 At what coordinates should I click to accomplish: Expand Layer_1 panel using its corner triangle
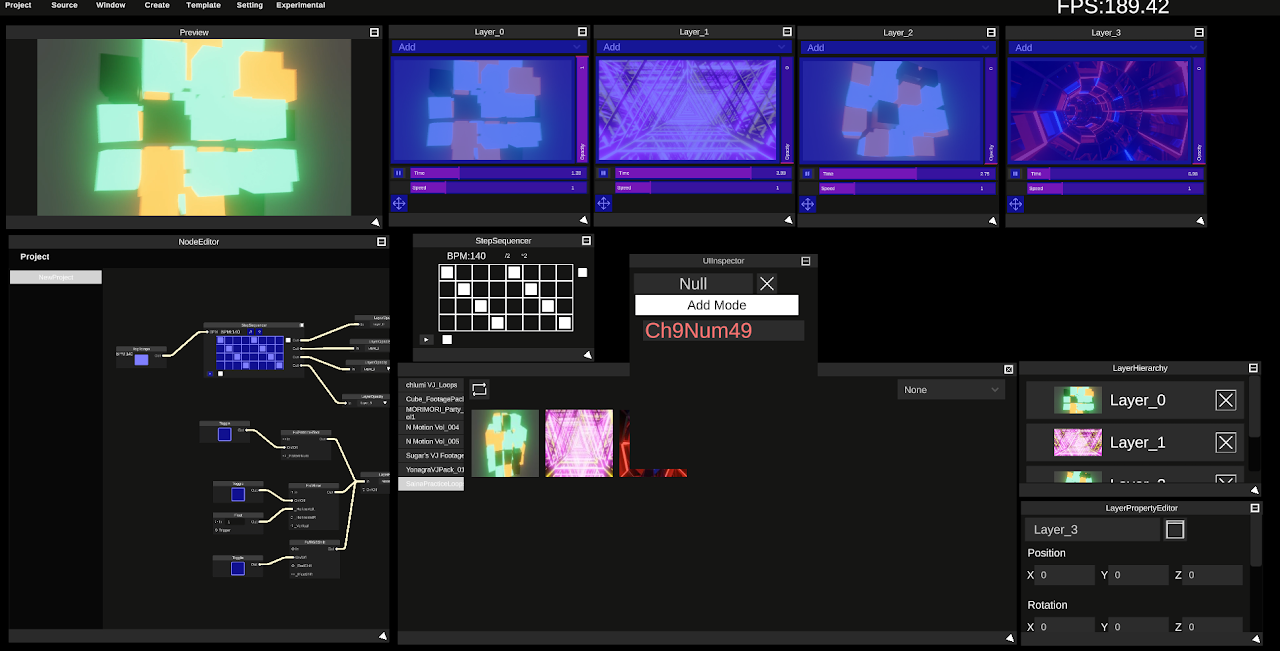(x=789, y=220)
